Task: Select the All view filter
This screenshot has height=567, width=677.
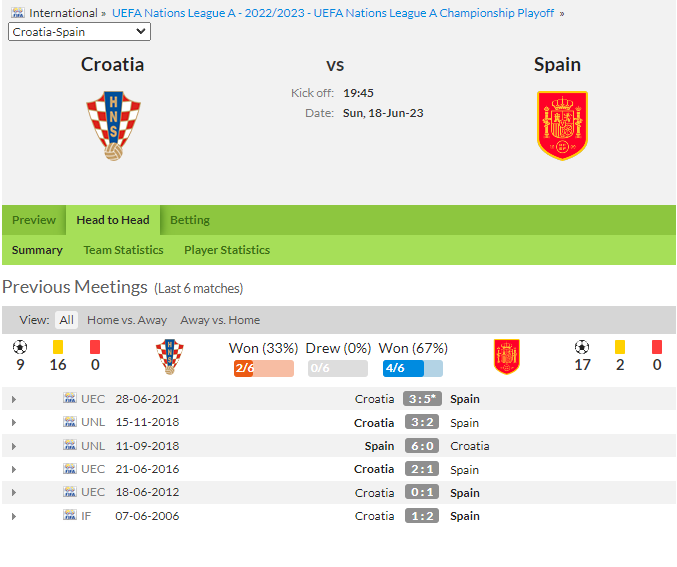Action: click(66, 320)
